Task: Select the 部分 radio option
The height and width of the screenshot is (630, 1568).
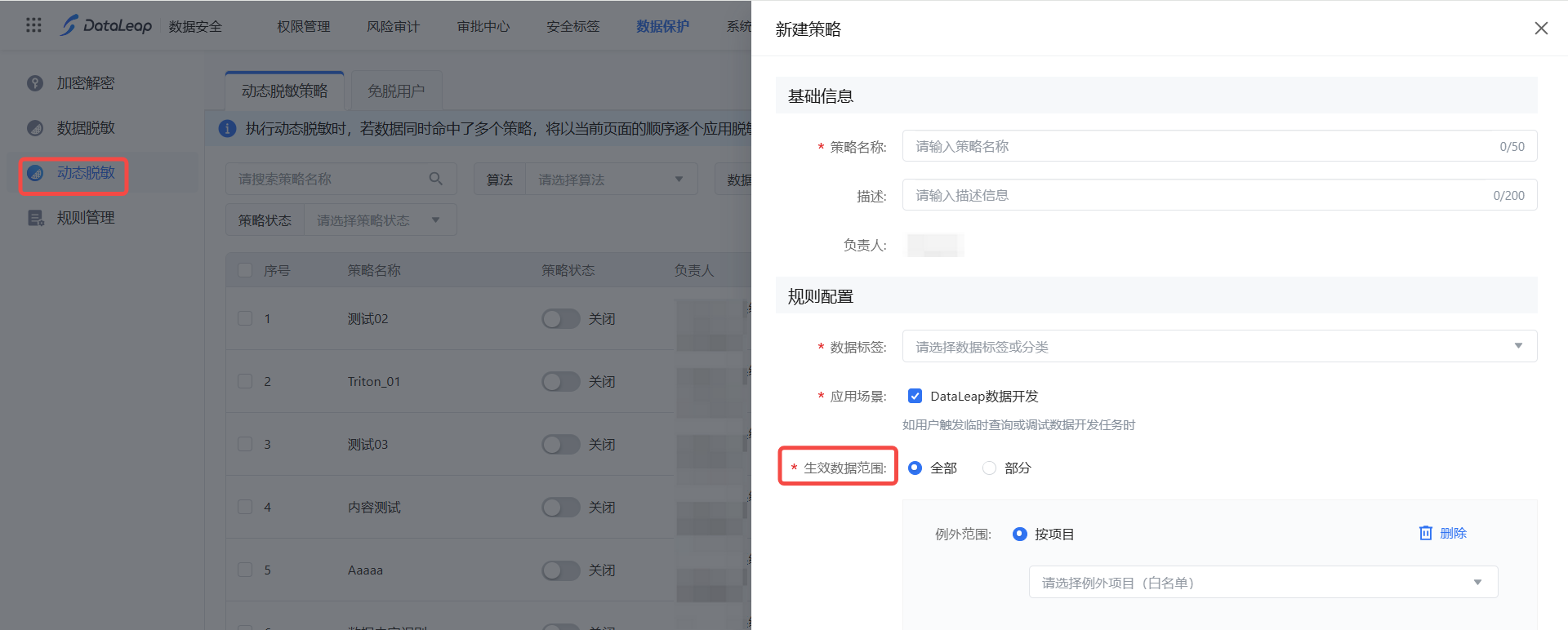Action: coord(989,468)
